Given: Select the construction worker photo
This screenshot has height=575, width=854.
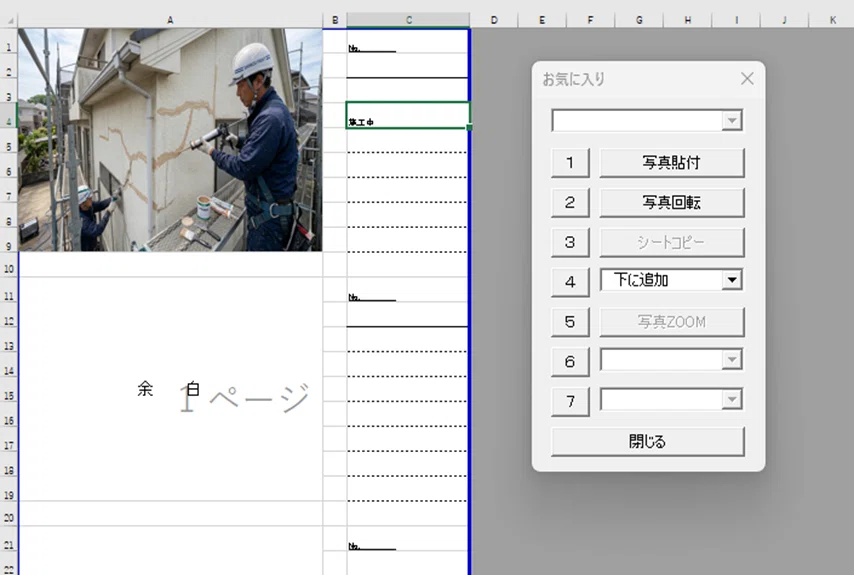Looking at the screenshot, I should (x=170, y=140).
